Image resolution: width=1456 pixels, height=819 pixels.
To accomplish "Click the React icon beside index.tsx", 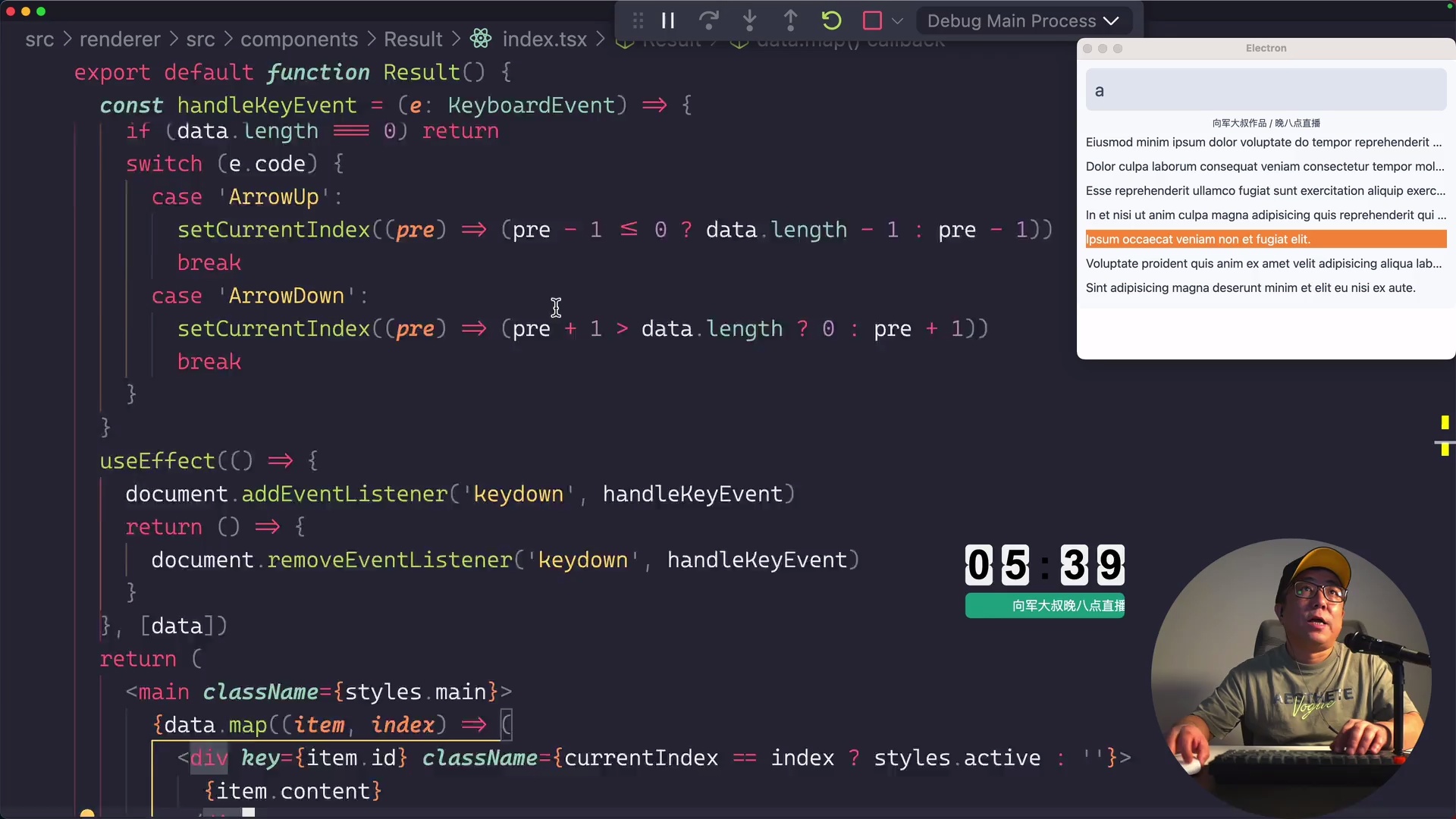I will (480, 39).
